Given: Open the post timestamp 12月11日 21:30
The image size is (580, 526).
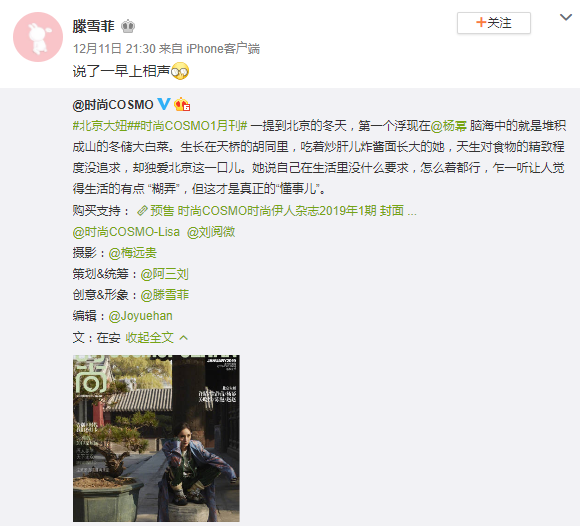Looking at the screenshot, I should 114,48.
